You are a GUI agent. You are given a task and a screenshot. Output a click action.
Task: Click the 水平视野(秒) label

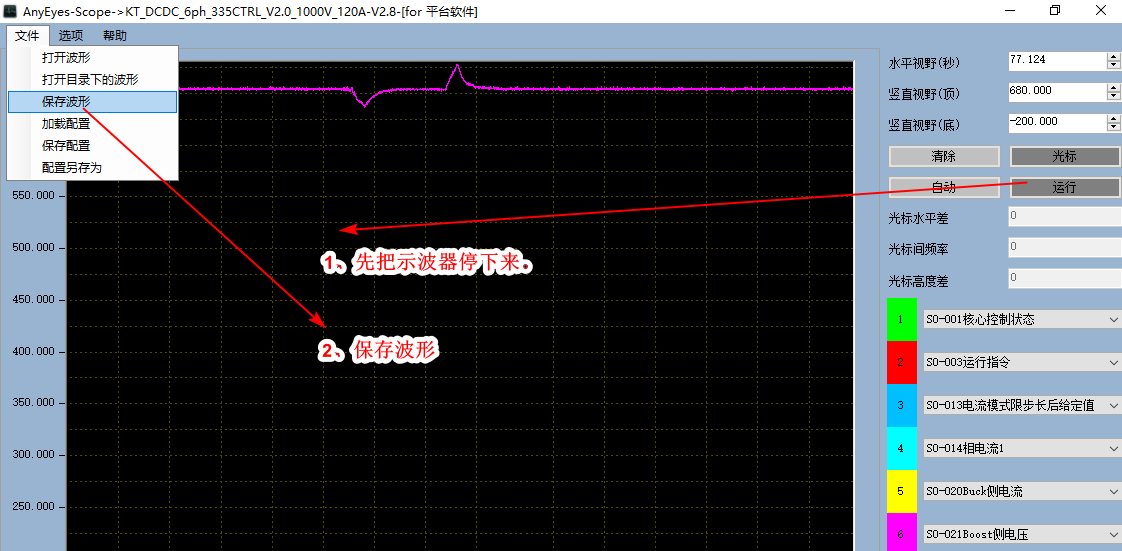click(925, 63)
